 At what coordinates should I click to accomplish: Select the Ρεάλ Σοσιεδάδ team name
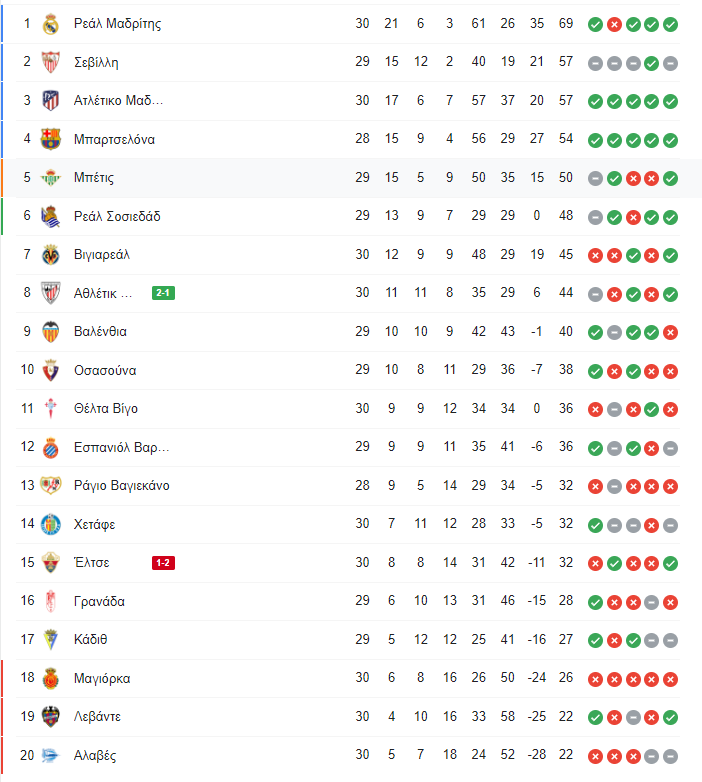(x=117, y=216)
